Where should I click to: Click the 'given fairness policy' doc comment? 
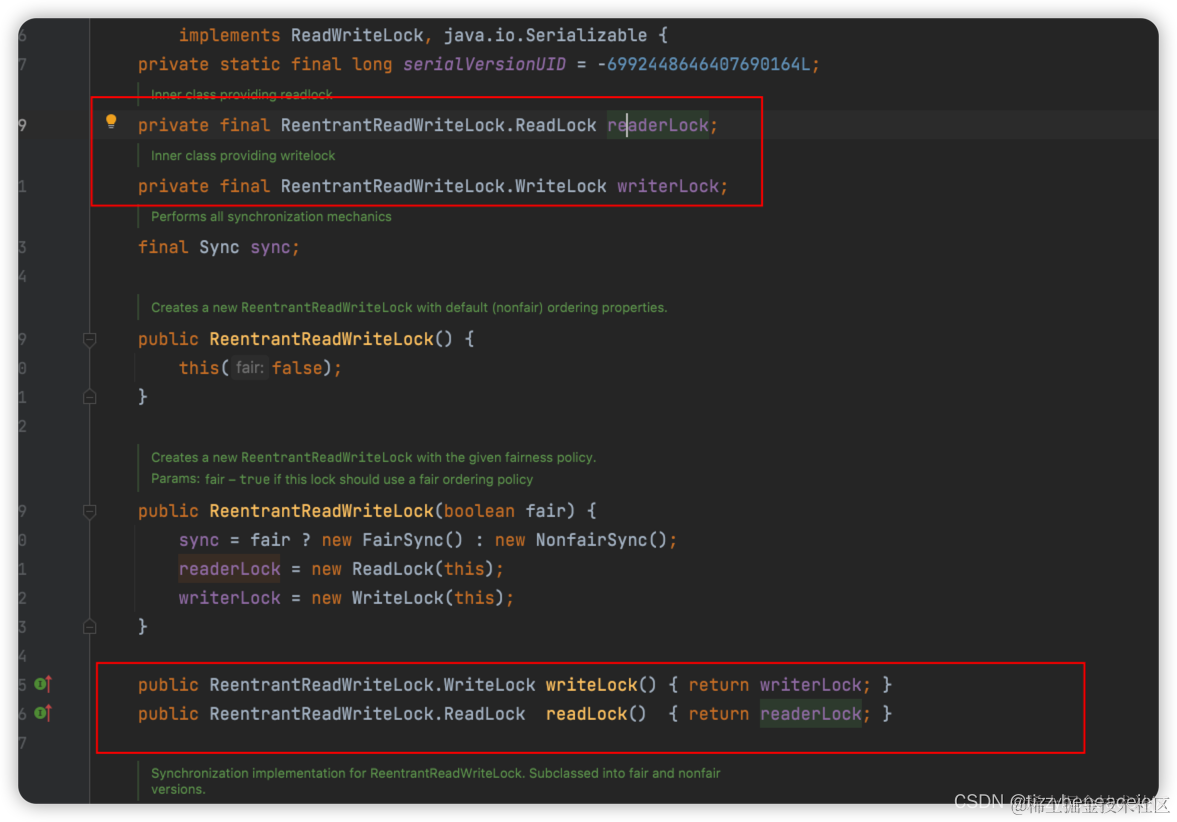click(x=374, y=458)
